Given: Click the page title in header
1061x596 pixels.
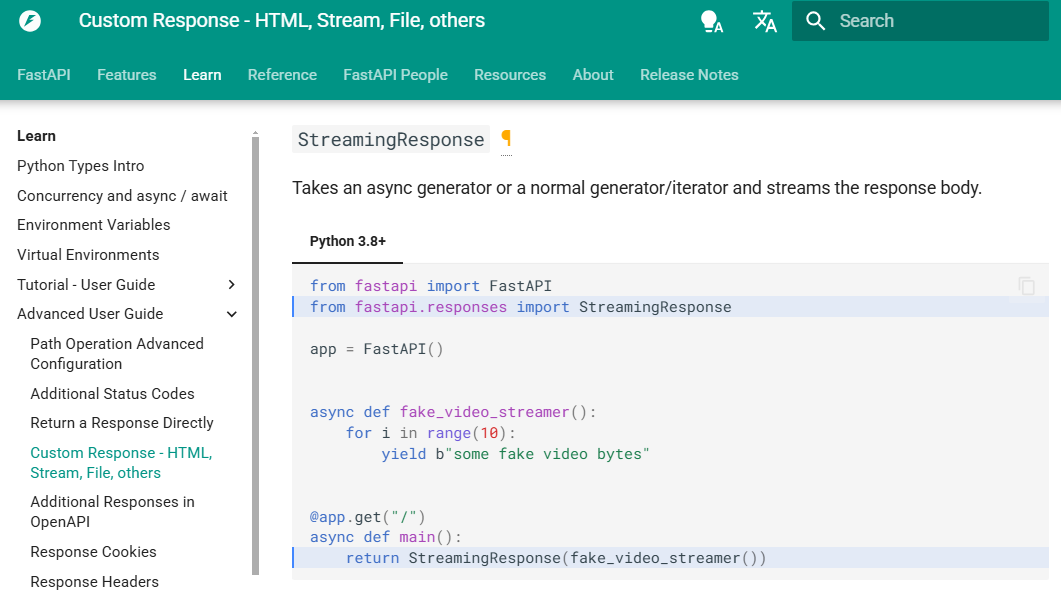Looking at the screenshot, I should [281, 21].
